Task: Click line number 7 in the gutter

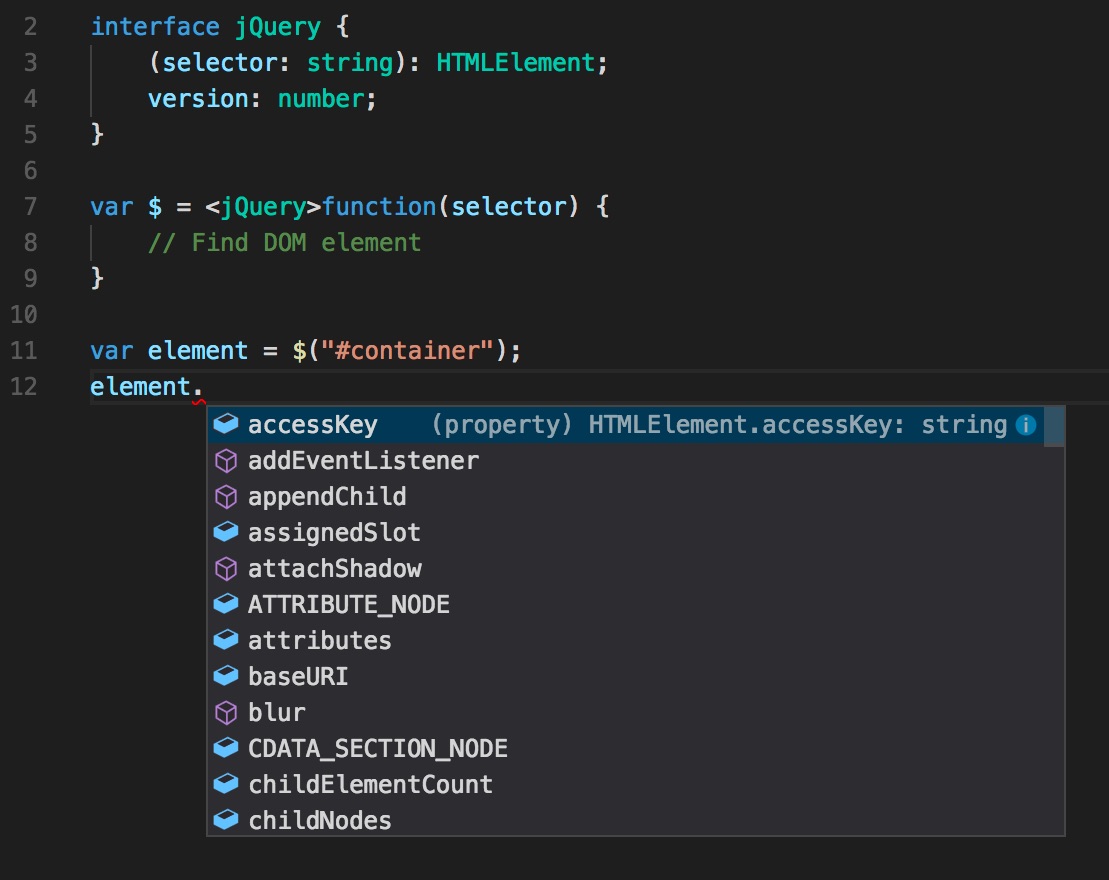Action: click(30, 207)
